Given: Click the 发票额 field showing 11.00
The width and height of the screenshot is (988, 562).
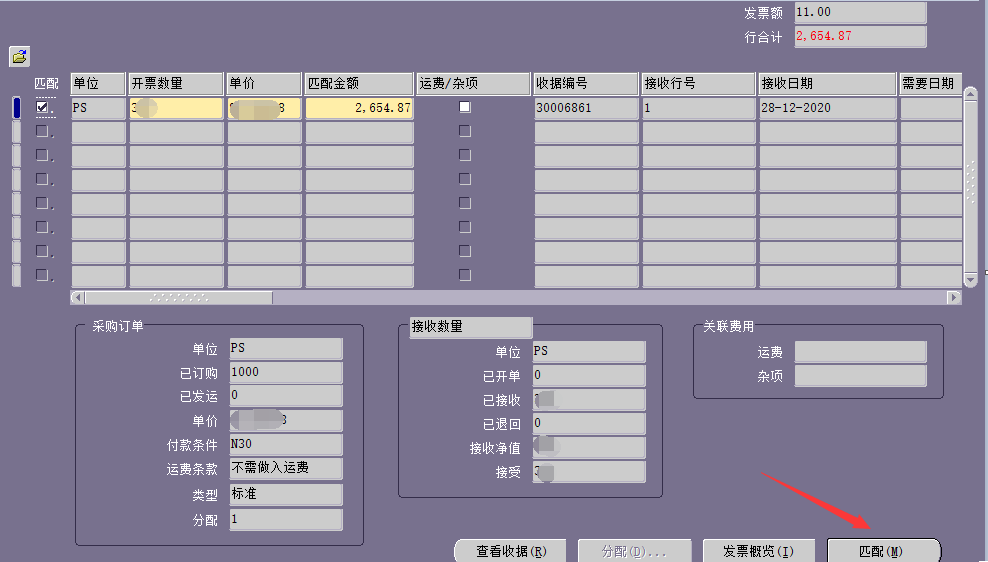Looking at the screenshot, I should [x=859, y=13].
